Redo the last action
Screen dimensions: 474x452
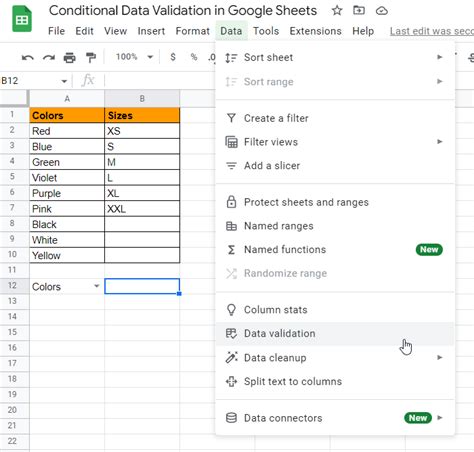click(x=49, y=57)
